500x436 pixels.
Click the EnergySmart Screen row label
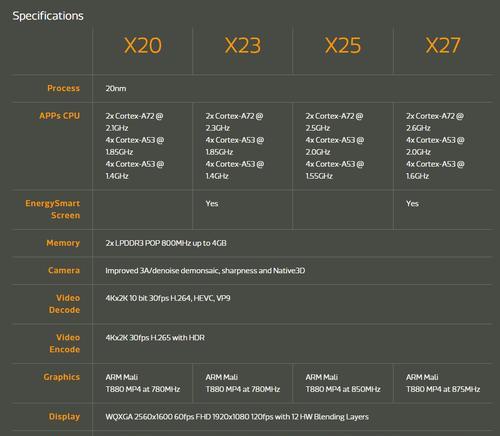[x=53, y=209]
